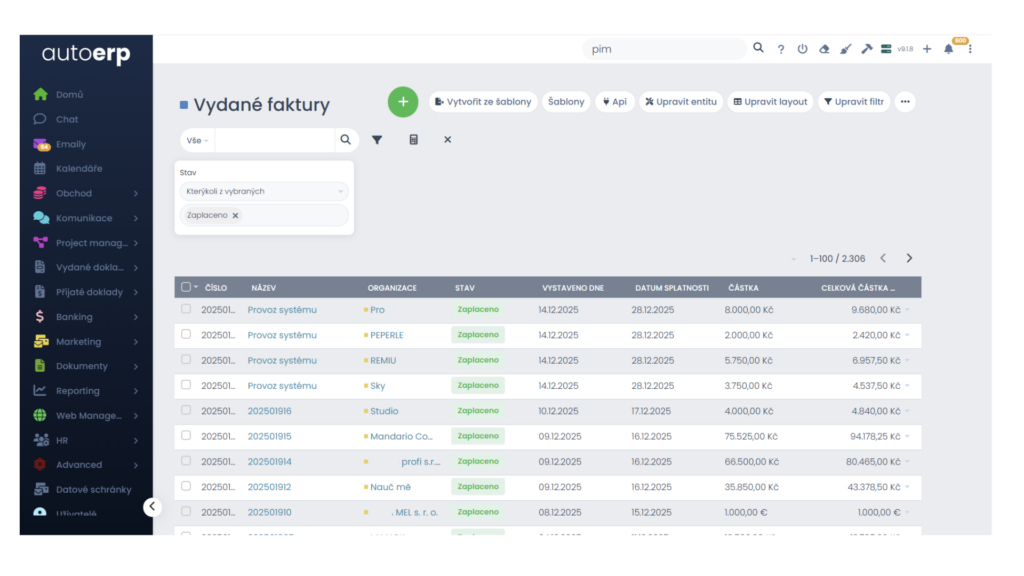Image resolution: width=1024 pixels, height=576 pixels.
Task: Open notifications bell in top bar
Action: [948, 49]
